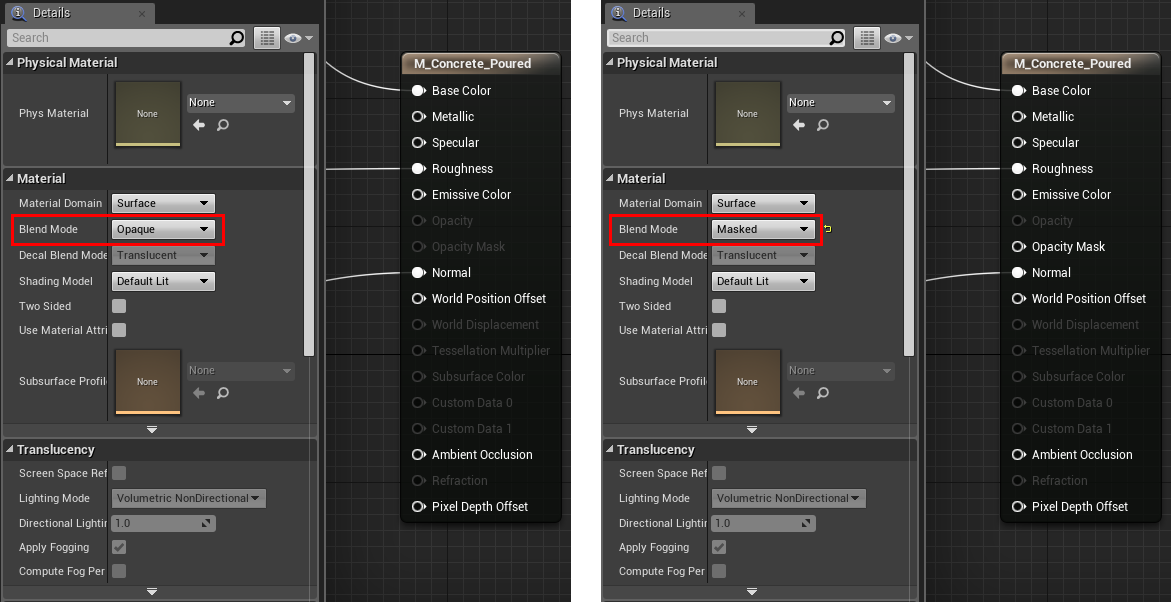Click Ambient Occlusion pin on the Masked material's node

pyautogui.click(x=1018, y=455)
